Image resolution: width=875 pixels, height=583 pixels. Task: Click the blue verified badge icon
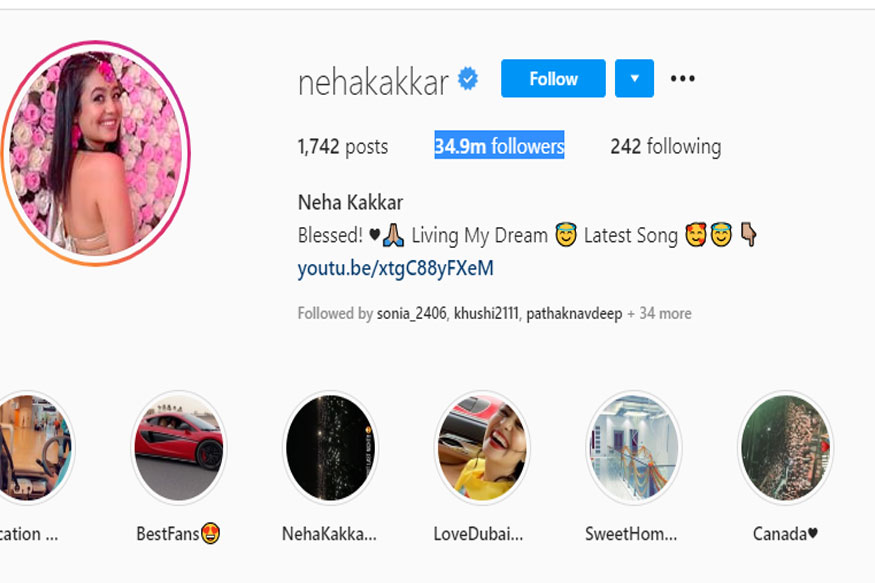click(x=468, y=79)
